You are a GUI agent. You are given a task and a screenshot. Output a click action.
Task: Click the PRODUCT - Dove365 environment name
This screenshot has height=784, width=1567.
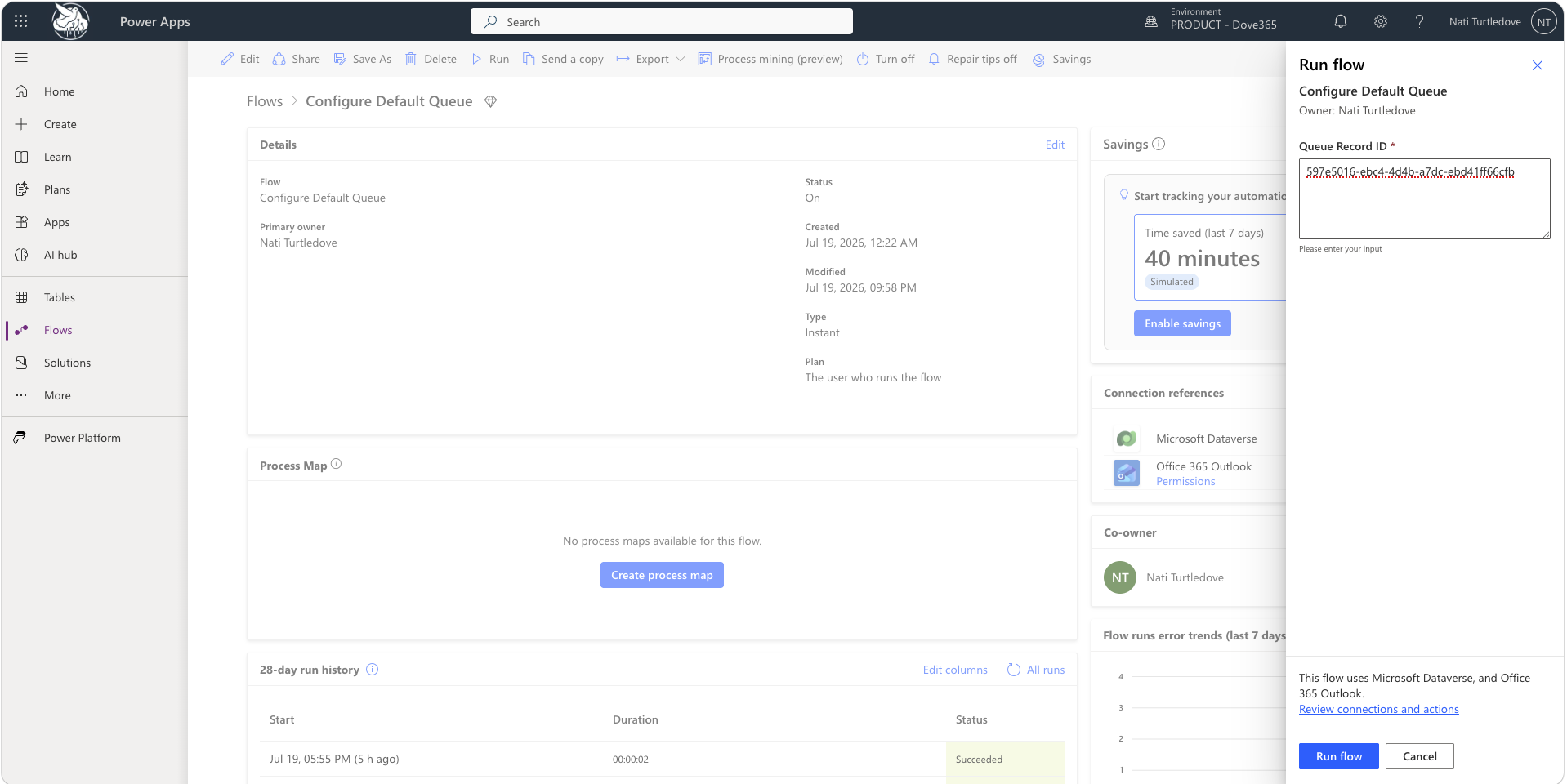coord(1223,24)
